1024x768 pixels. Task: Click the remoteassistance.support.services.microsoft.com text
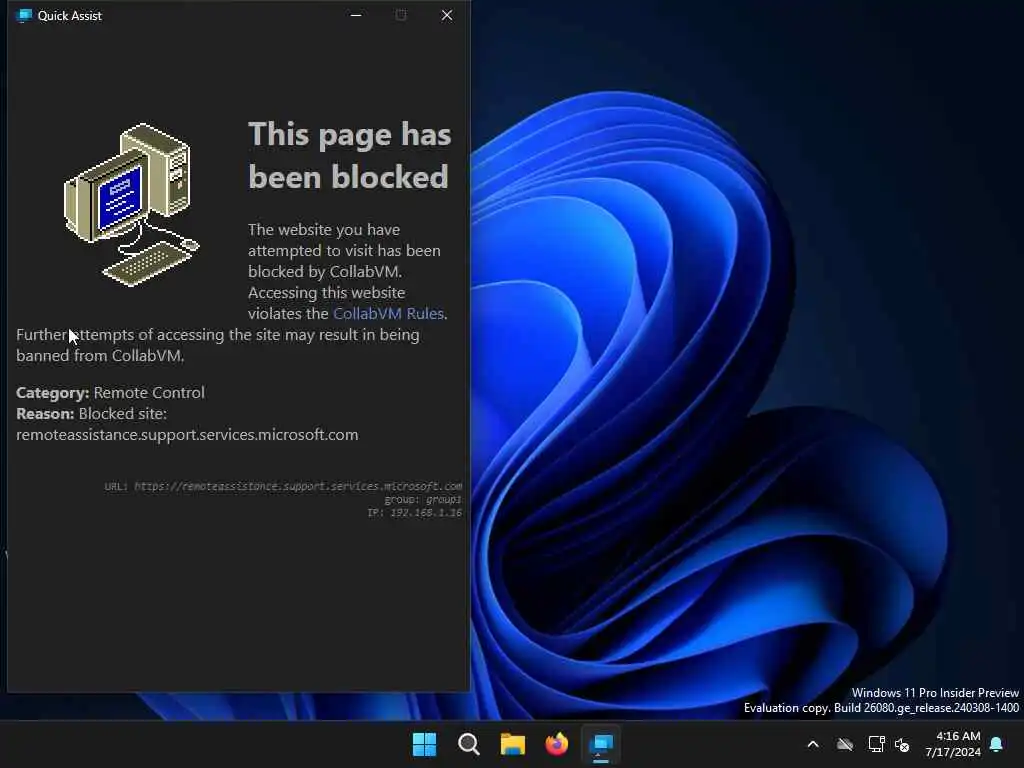point(187,435)
